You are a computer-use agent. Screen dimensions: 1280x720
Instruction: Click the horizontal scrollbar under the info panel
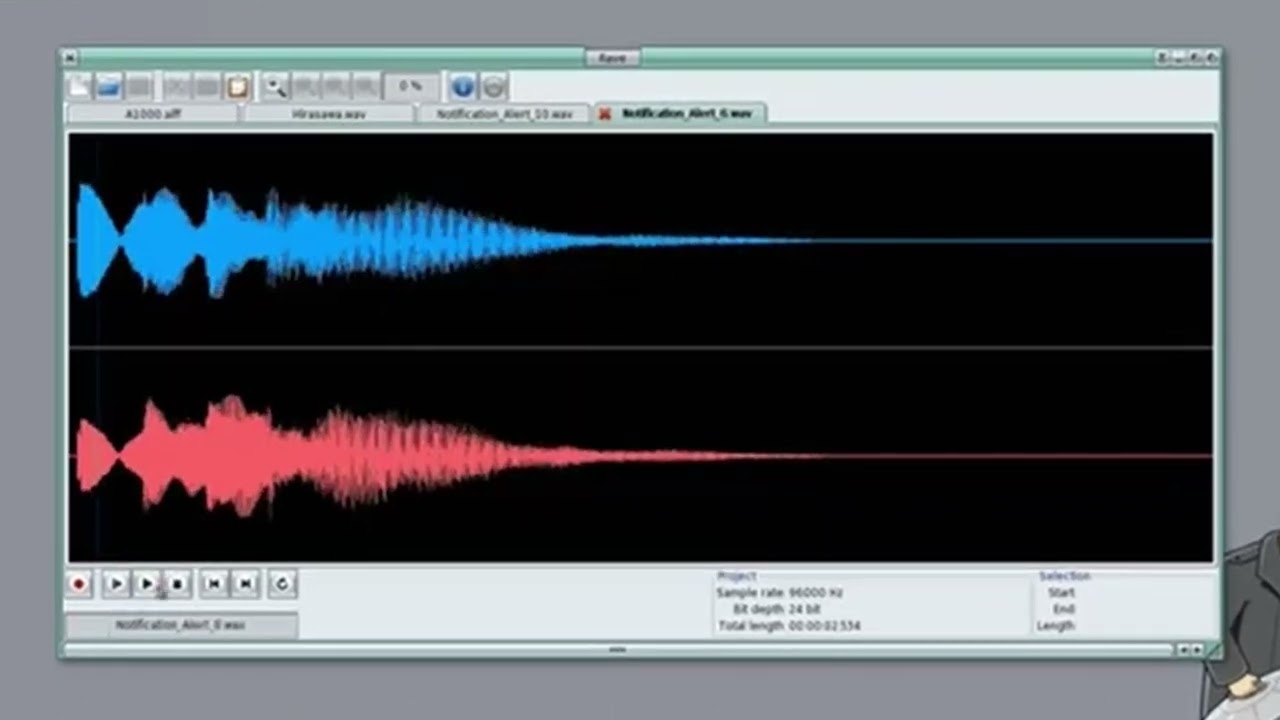click(617, 650)
